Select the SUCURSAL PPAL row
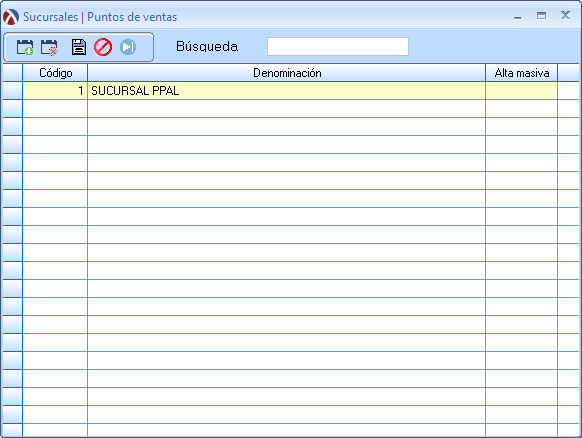This screenshot has width=582, height=438. (290, 91)
